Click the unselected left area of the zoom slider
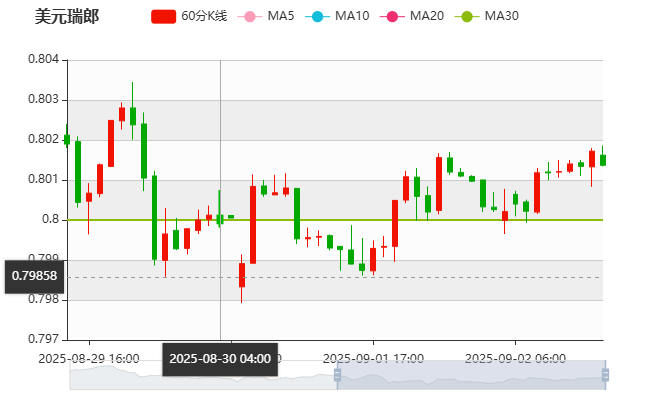 200,377
